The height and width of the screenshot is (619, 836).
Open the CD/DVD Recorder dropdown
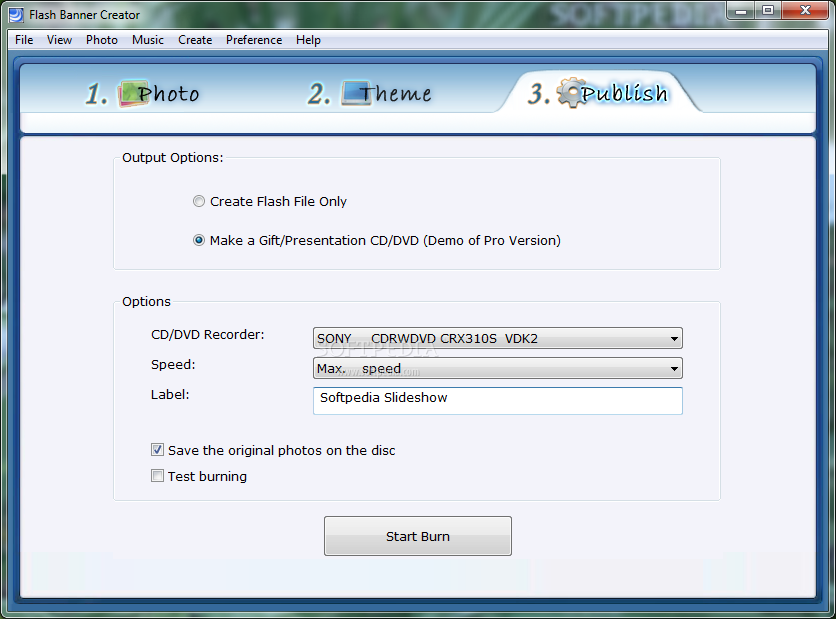coord(497,338)
